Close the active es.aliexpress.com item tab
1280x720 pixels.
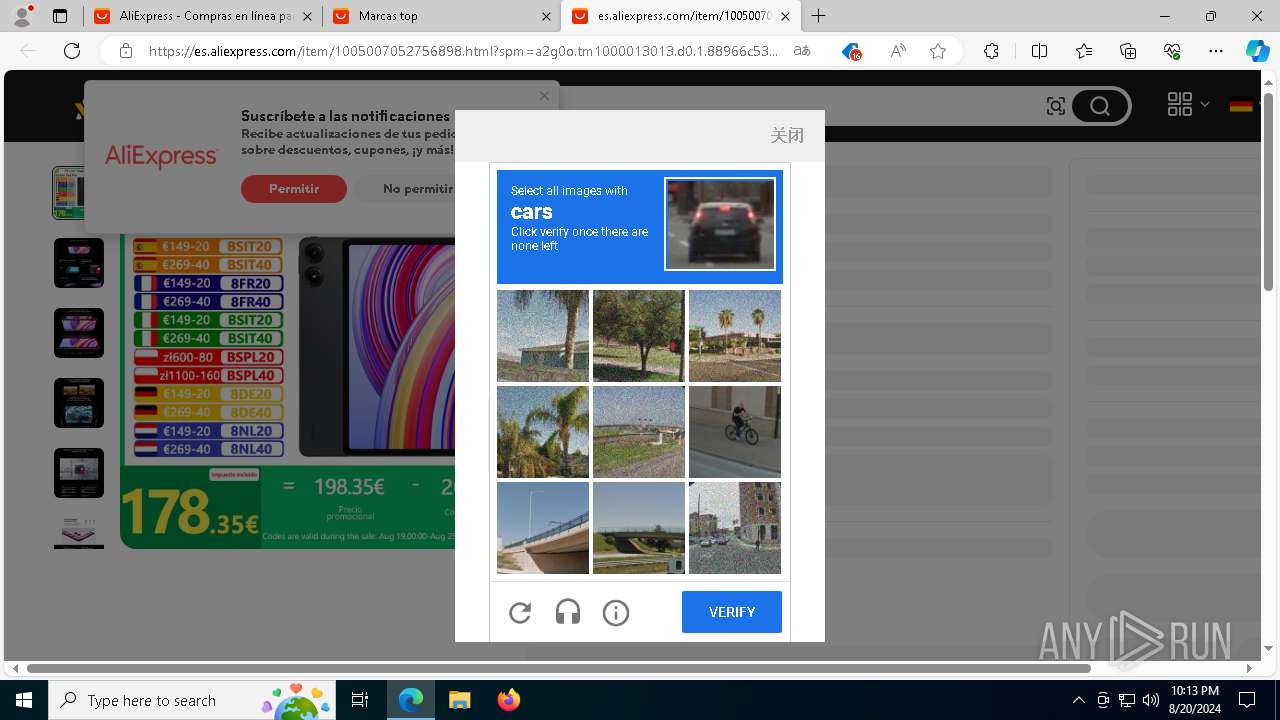(x=785, y=16)
